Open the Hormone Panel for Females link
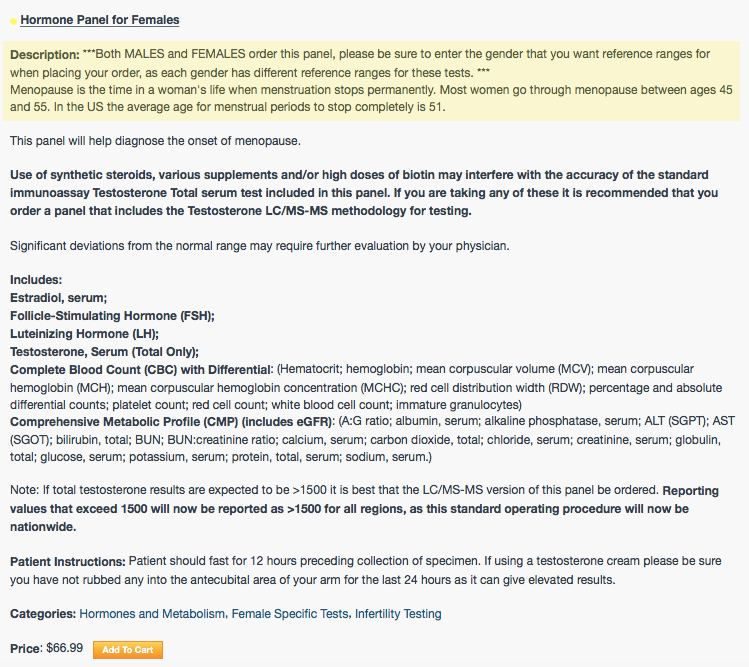Image resolution: width=749 pixels, height=667 pixels. [99, 20]
